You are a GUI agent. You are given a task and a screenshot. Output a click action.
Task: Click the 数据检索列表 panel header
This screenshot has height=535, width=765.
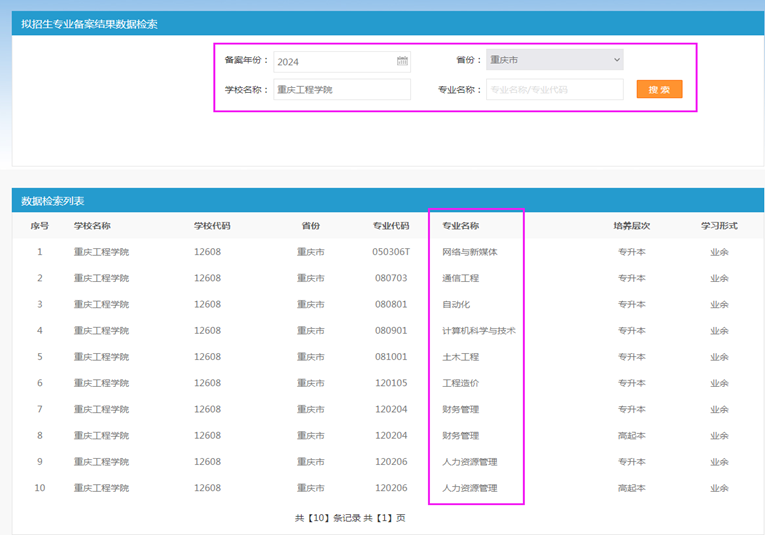click(53, 201)
